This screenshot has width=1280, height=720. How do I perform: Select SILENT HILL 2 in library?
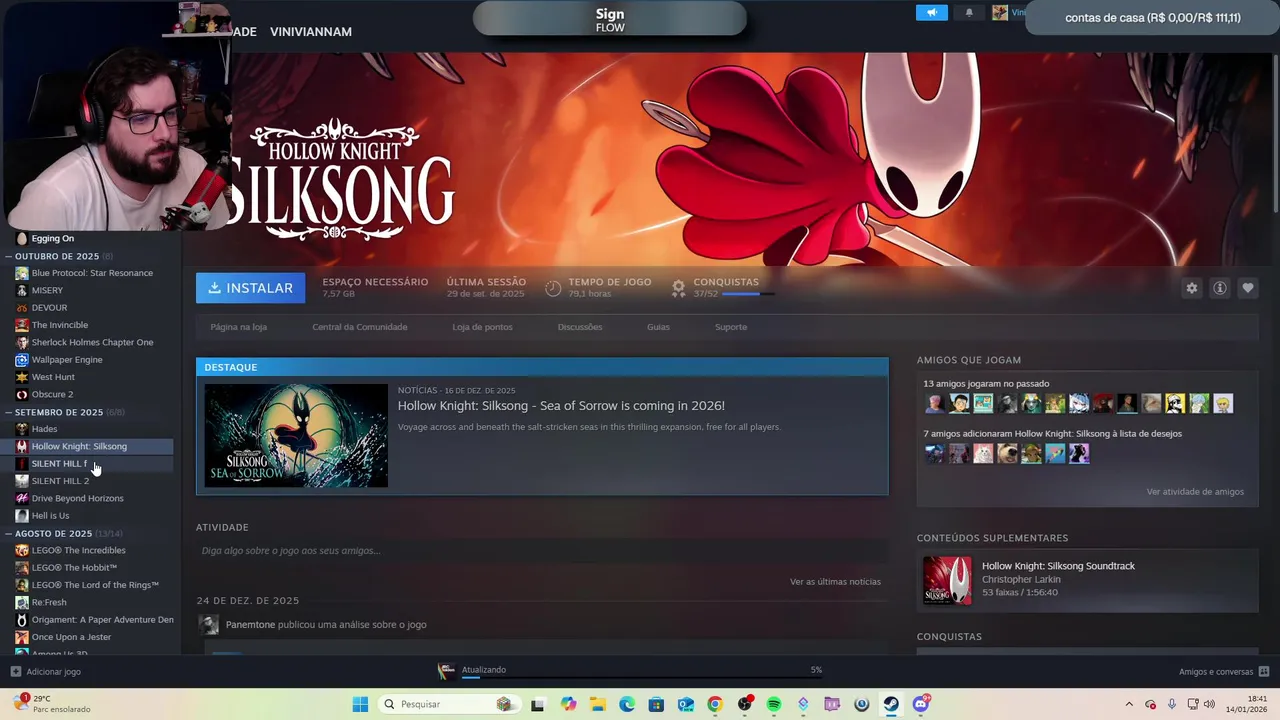click(60, 481)
